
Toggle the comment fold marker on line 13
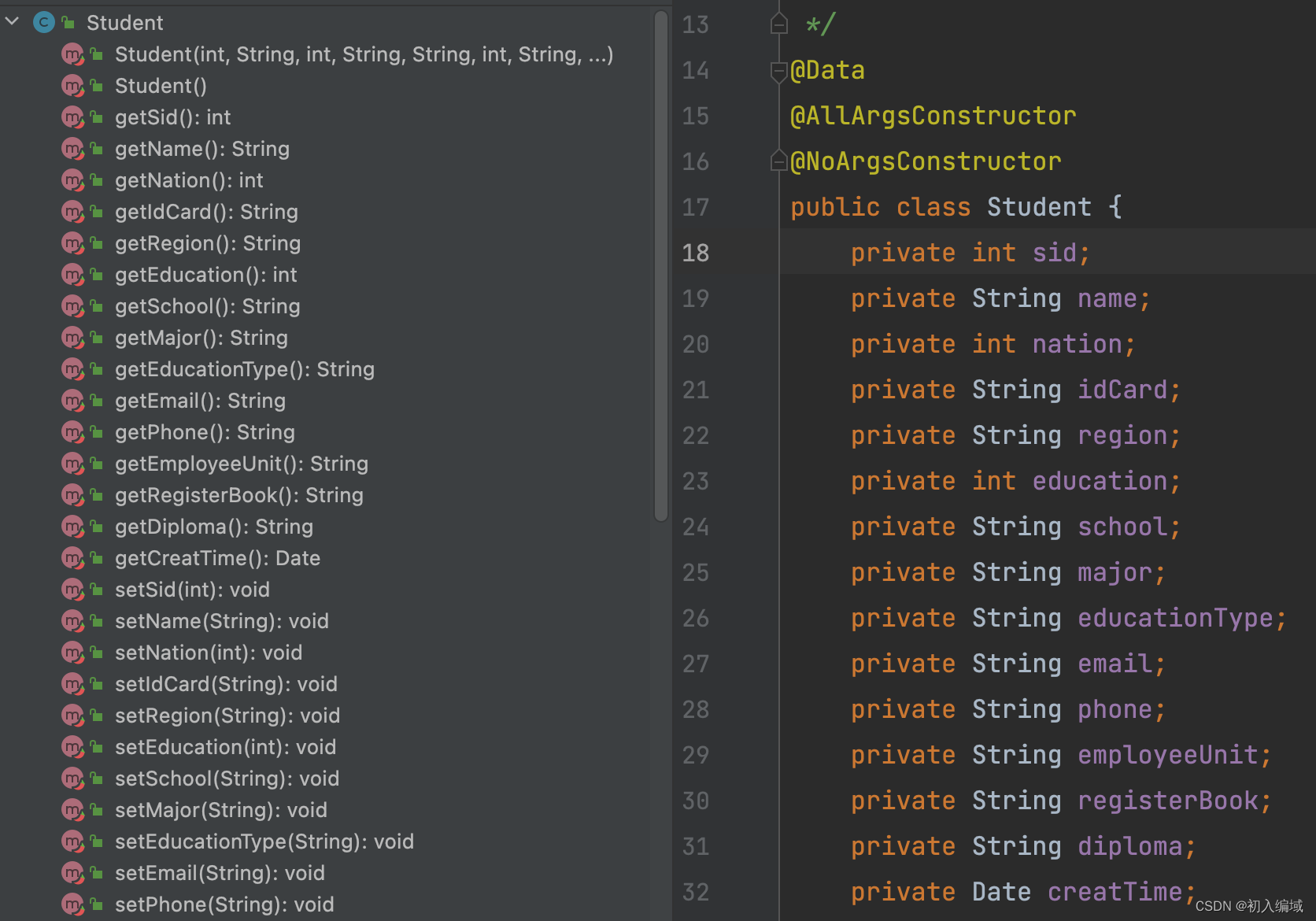778,25
